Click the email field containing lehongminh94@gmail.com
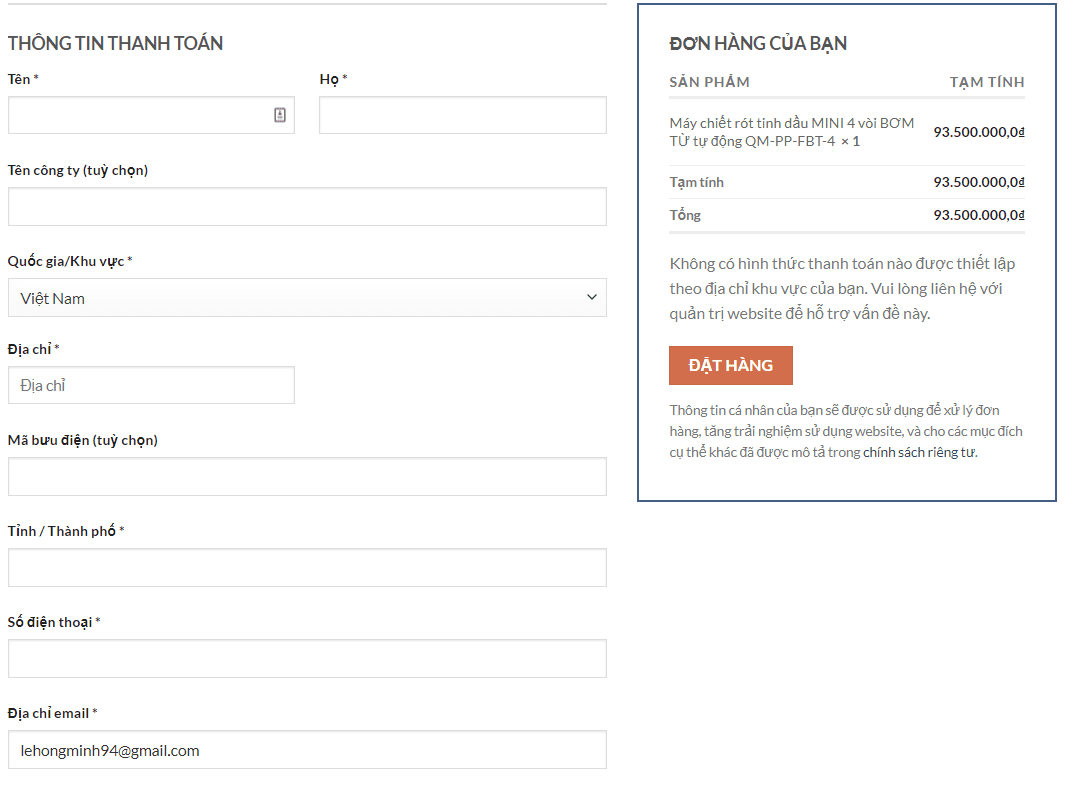This screenshot has width=1080, height=794. coord(307,750)
